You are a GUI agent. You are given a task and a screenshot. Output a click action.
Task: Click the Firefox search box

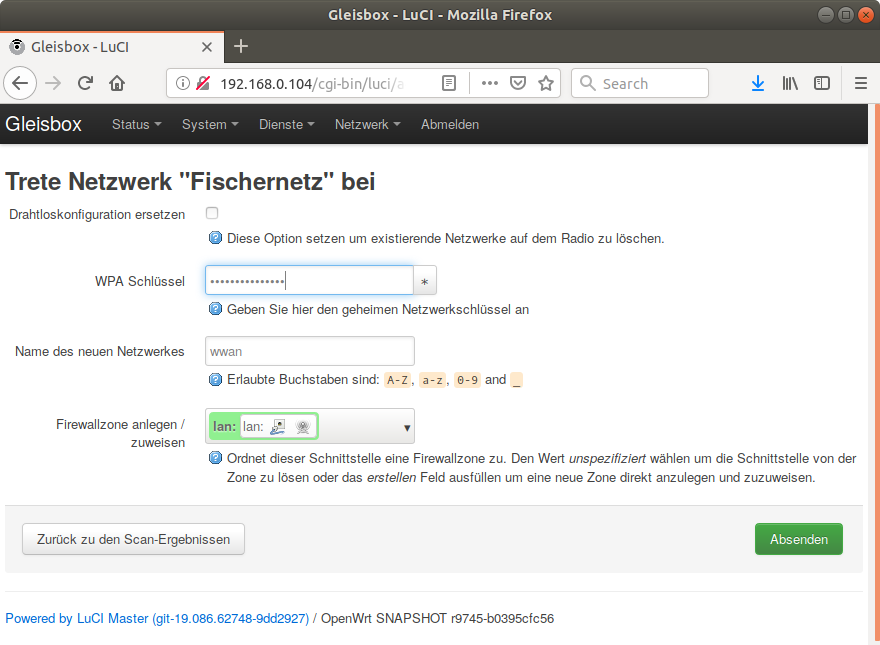tap(640, 83)
